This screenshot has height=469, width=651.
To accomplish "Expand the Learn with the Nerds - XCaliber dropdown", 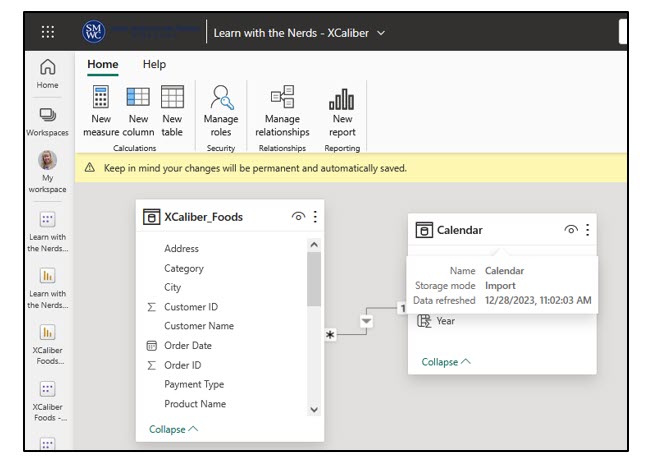I will coord(381,33).
